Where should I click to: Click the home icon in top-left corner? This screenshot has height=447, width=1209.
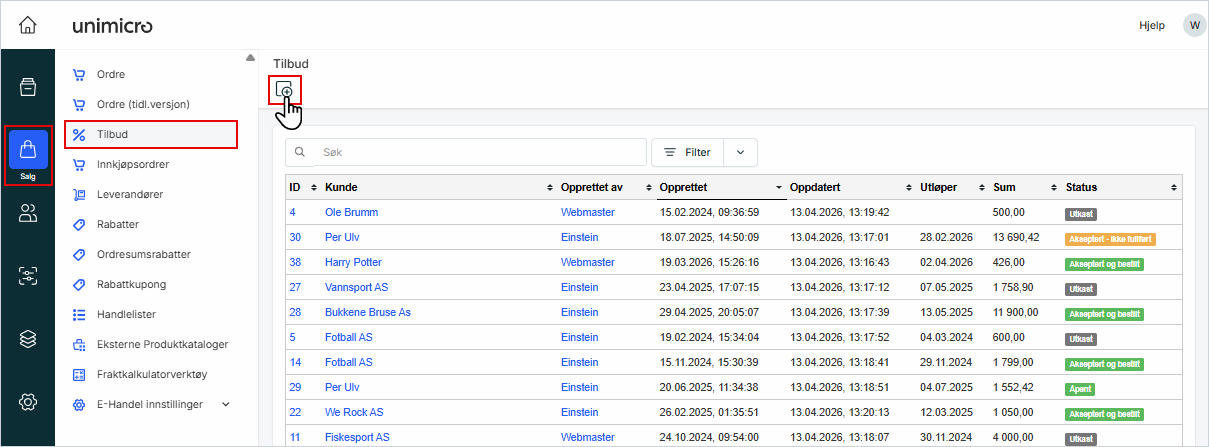[x=28, y=25]
